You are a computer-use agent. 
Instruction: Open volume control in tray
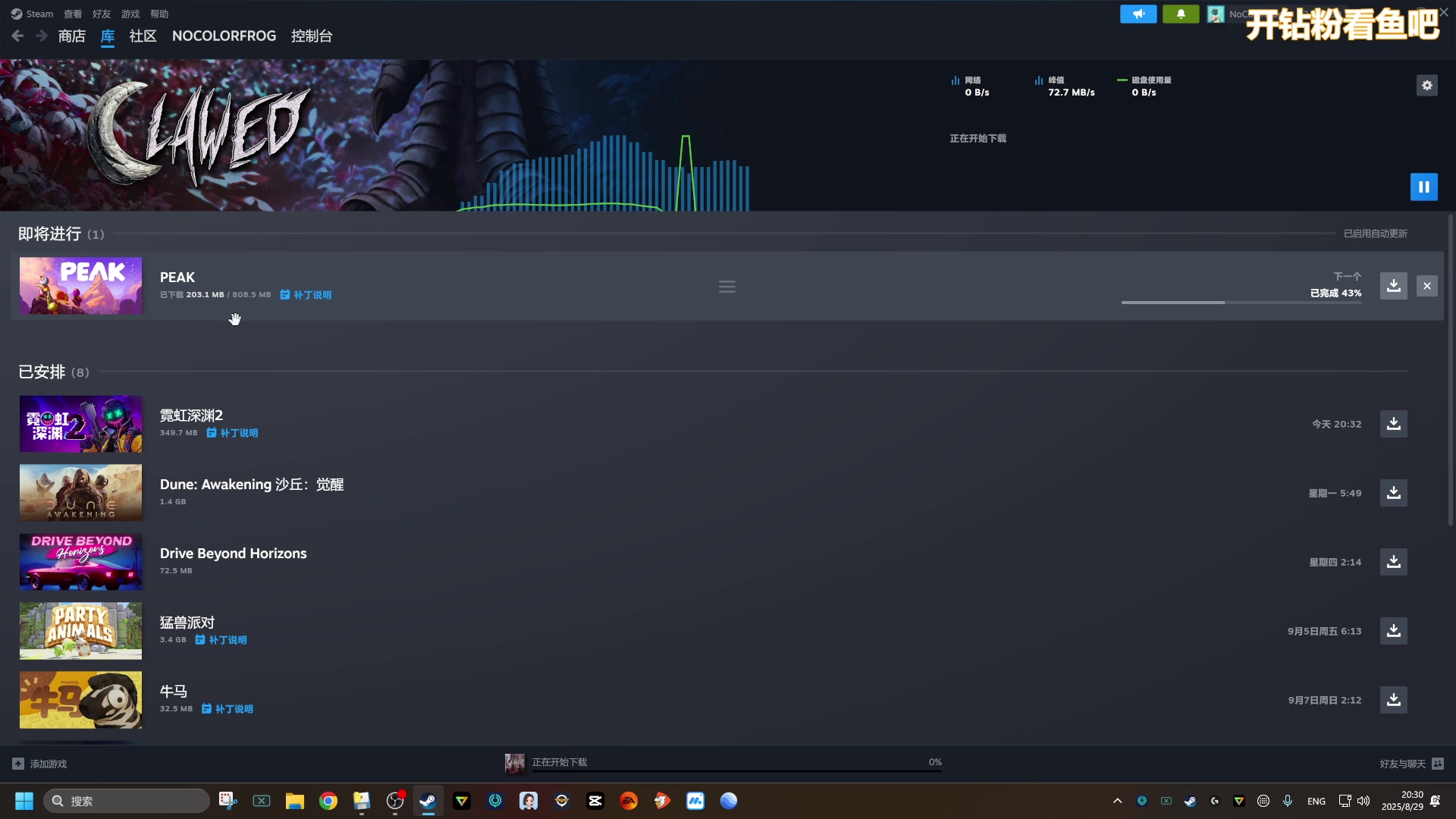[1363, 801]
